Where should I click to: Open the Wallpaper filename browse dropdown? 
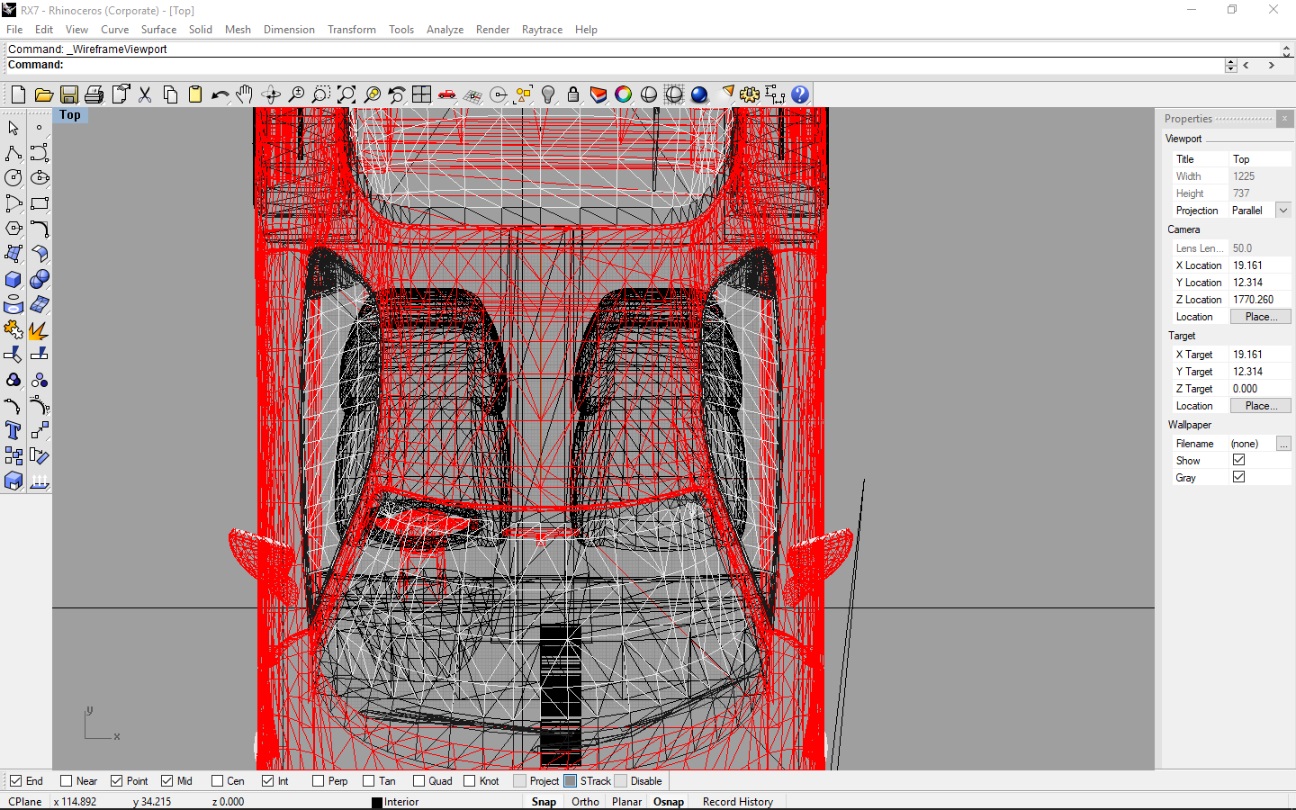pyautogui.click(x=1284, y=443)
